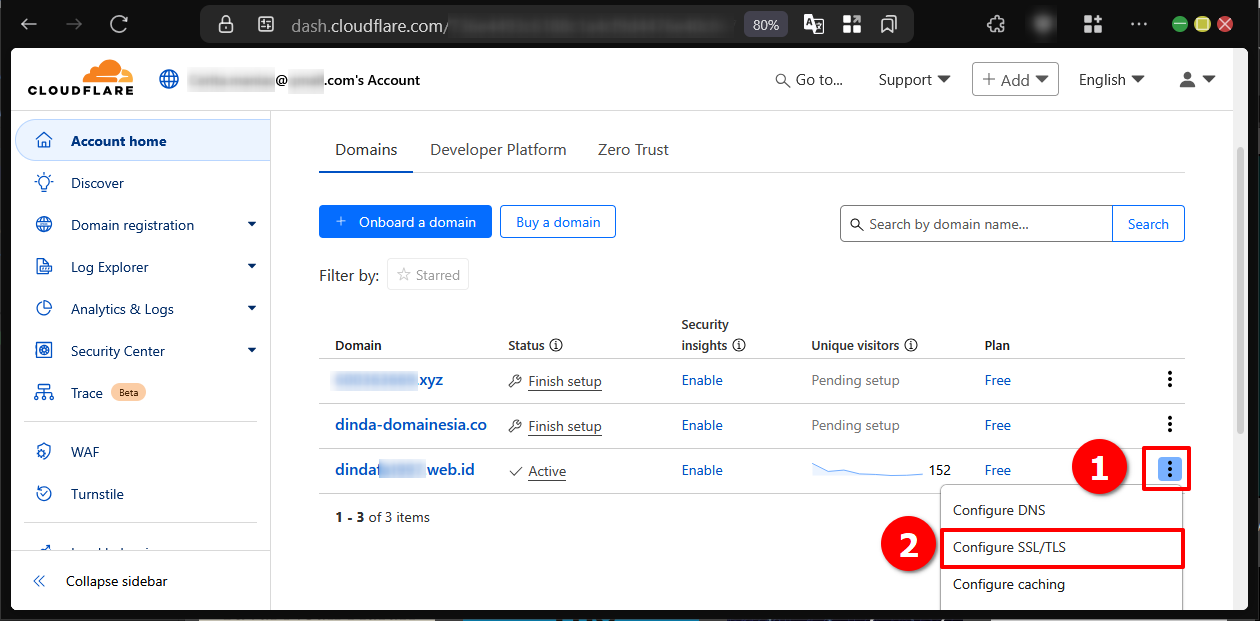The width and height of the screenshot is (1260, 621).
Task: Open three-dot menu for dinda-domainesia.co
Action: tap(1170, 424)
